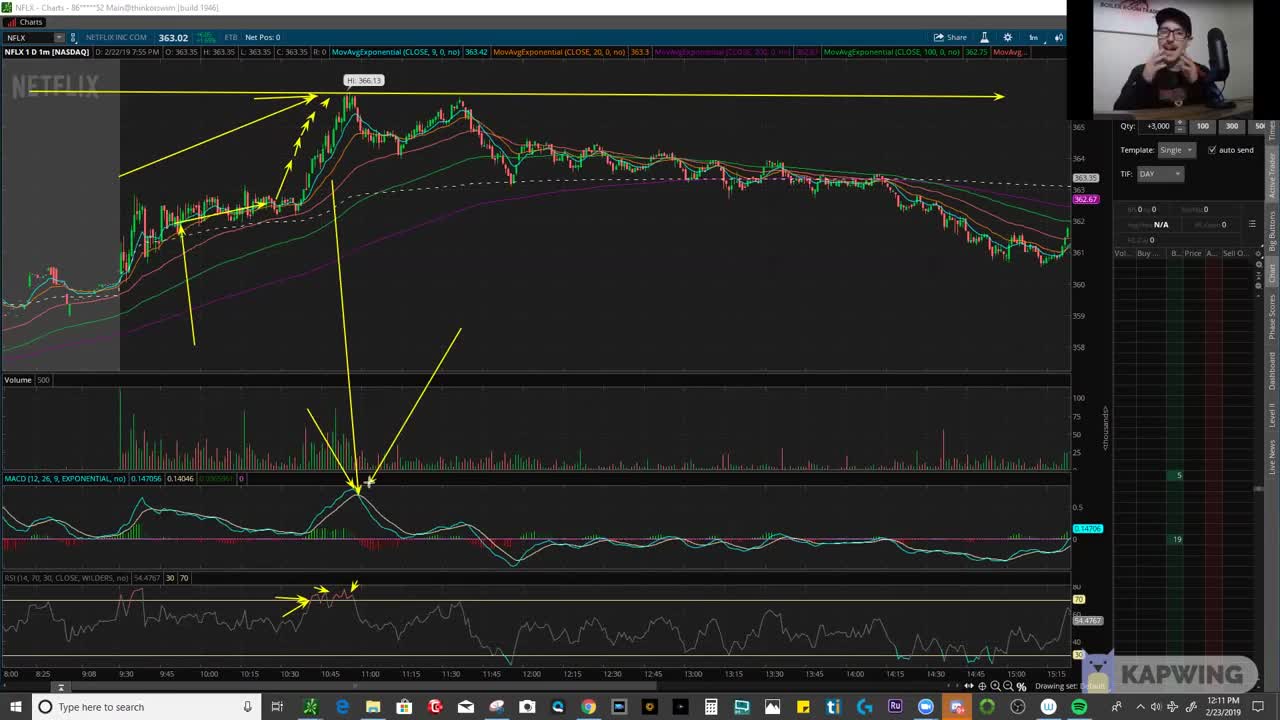Click the Buy column header
The width and height of the screenshot is (1280, 720).
(1148, 253)
